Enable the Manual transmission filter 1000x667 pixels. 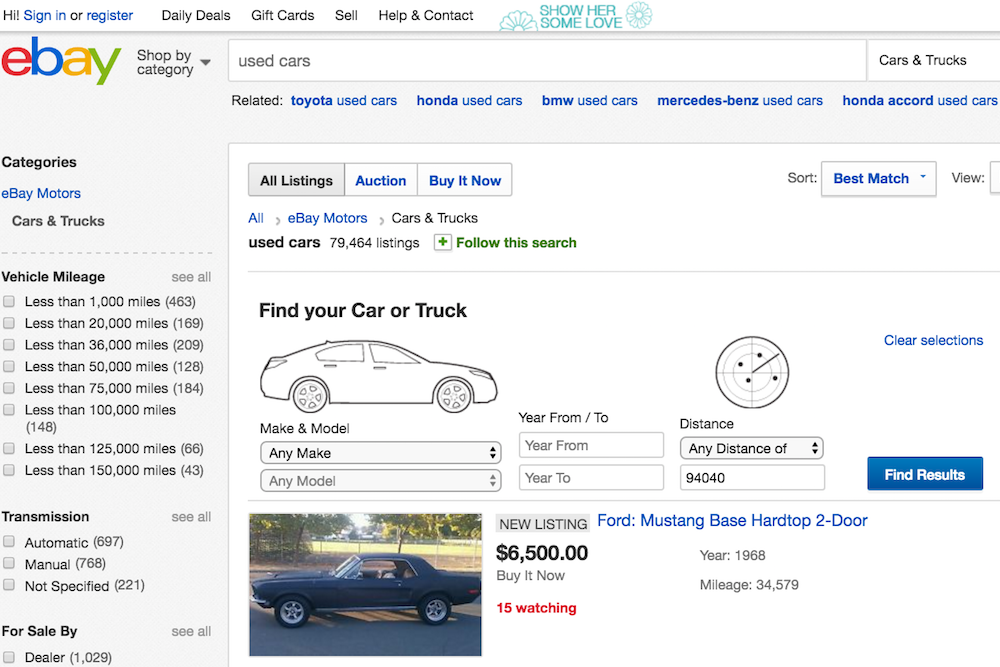pyautogui.click(x=9, y=563)
